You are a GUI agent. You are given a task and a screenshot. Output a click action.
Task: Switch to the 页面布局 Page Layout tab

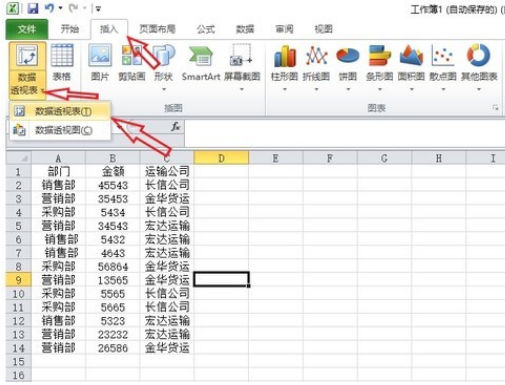(x=157, y=29)
